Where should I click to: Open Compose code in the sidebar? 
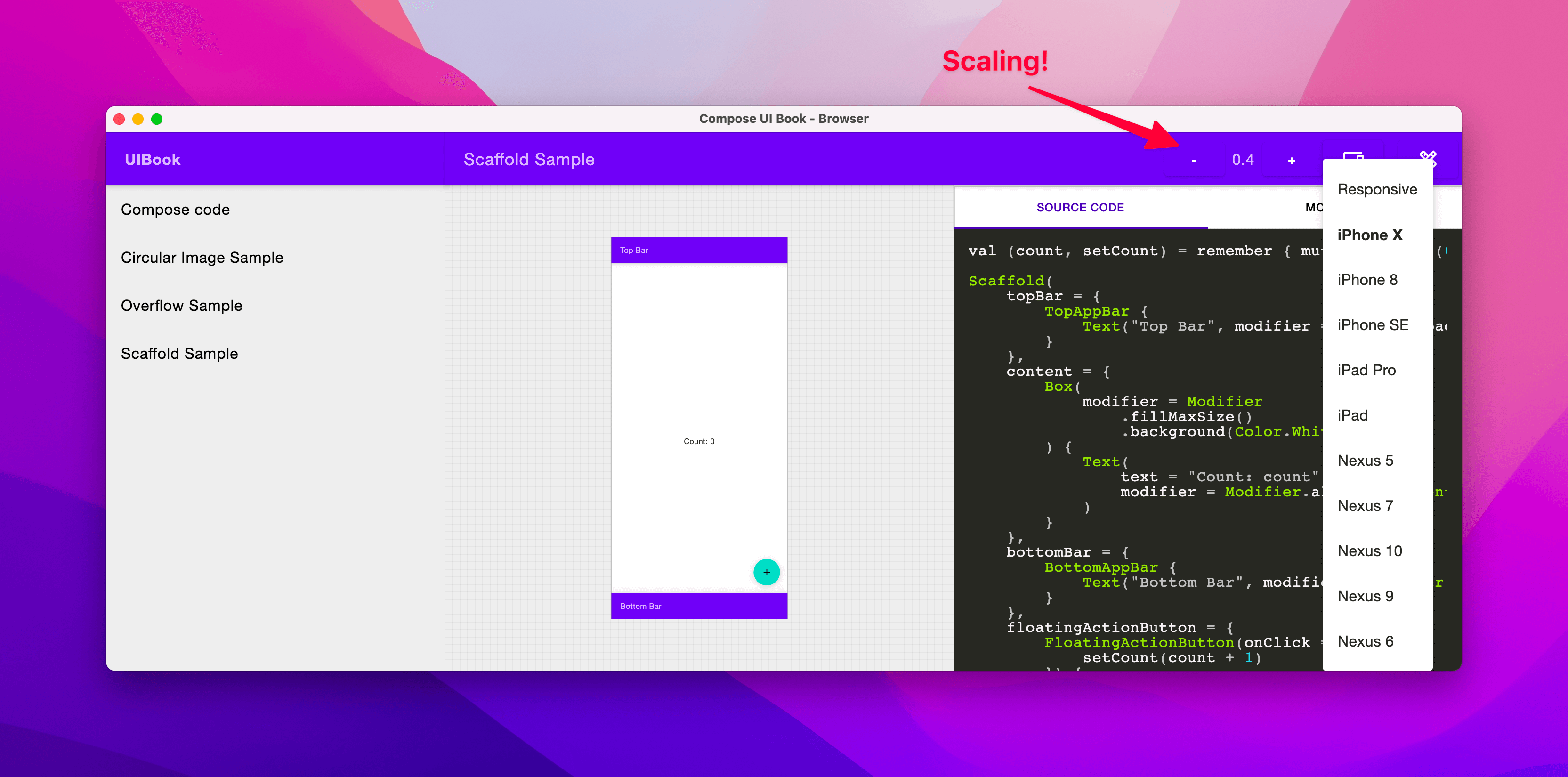pos(275,210)
